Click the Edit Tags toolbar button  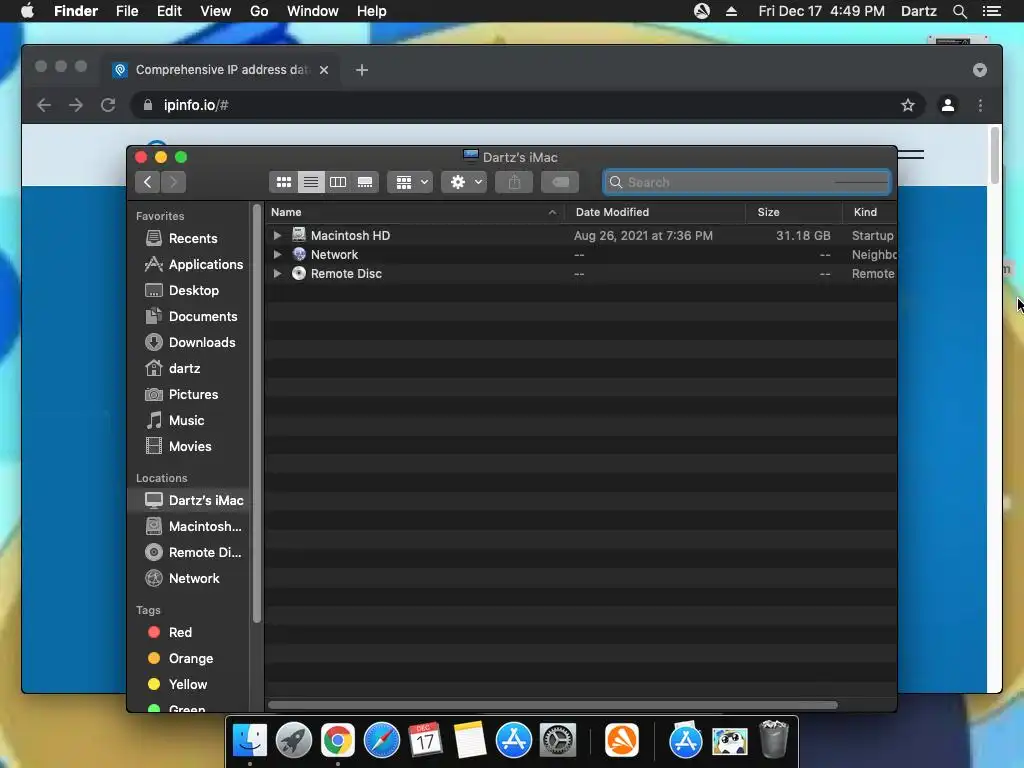tap(560, 182)
